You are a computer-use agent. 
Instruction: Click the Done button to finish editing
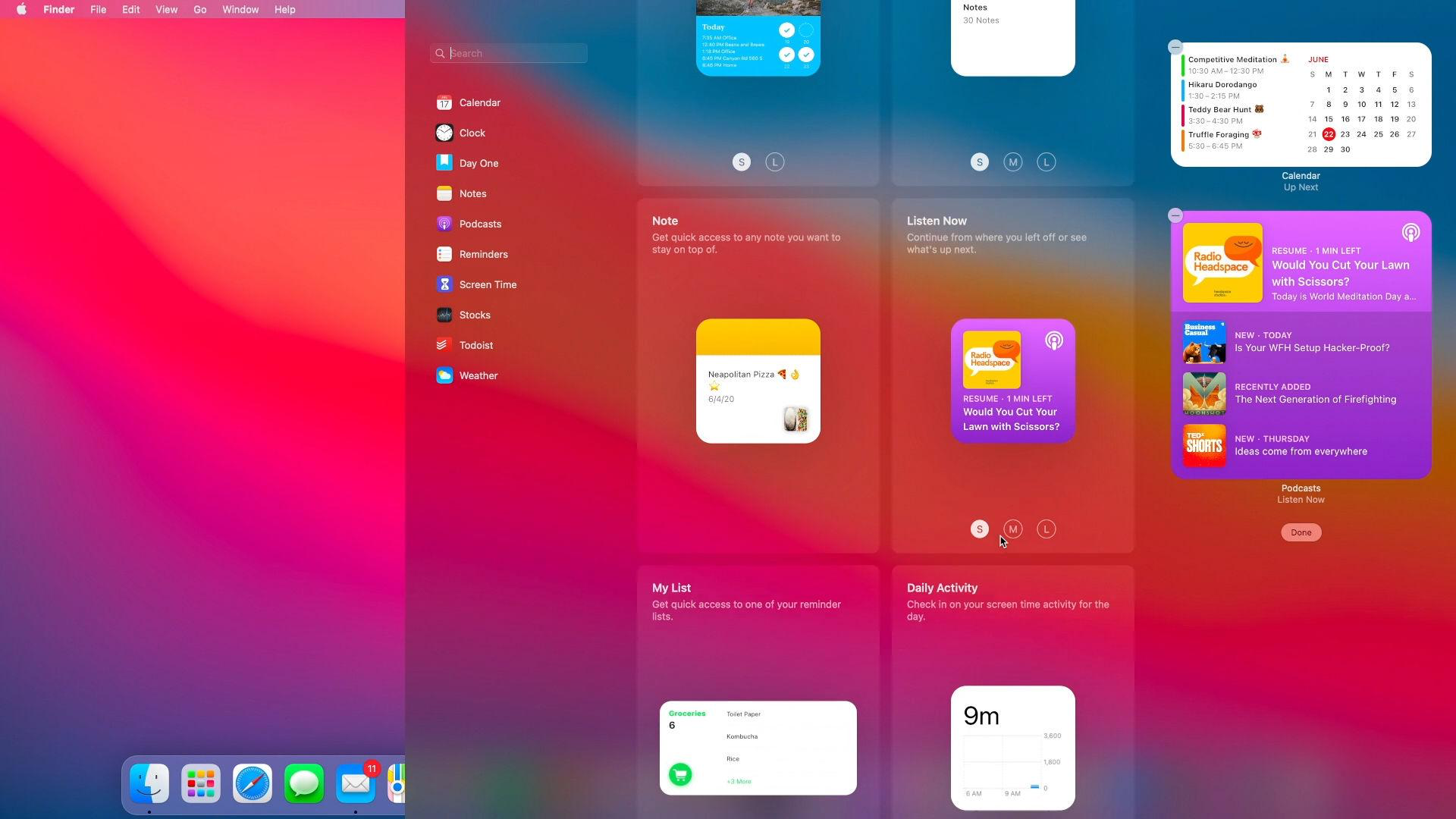[x=1300, y=532]
